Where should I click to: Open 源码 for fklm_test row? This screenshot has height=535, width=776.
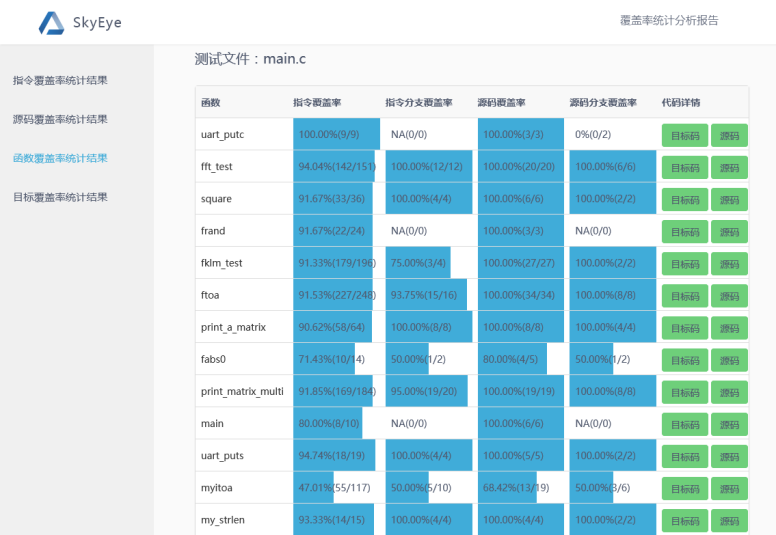click(729, 264)
